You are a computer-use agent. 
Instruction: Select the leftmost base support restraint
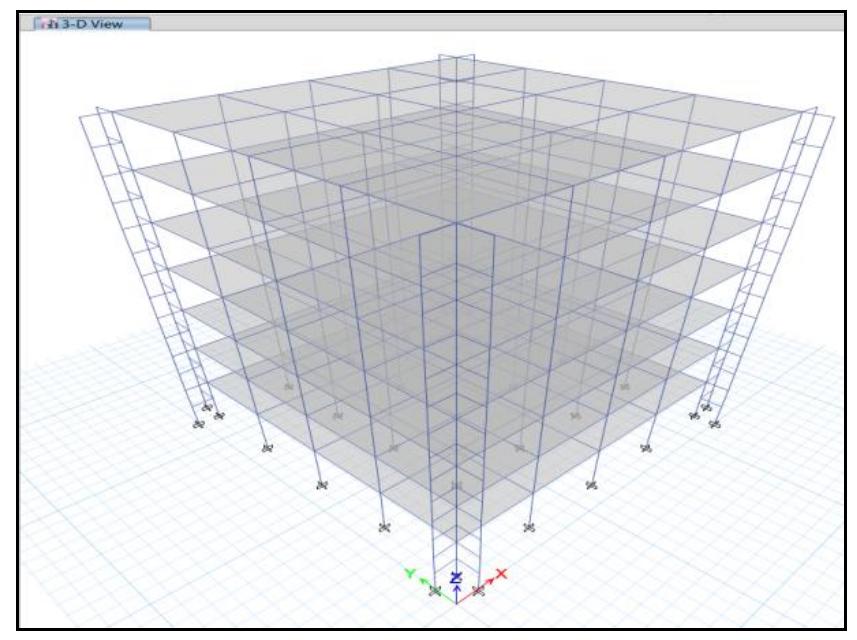199,425
